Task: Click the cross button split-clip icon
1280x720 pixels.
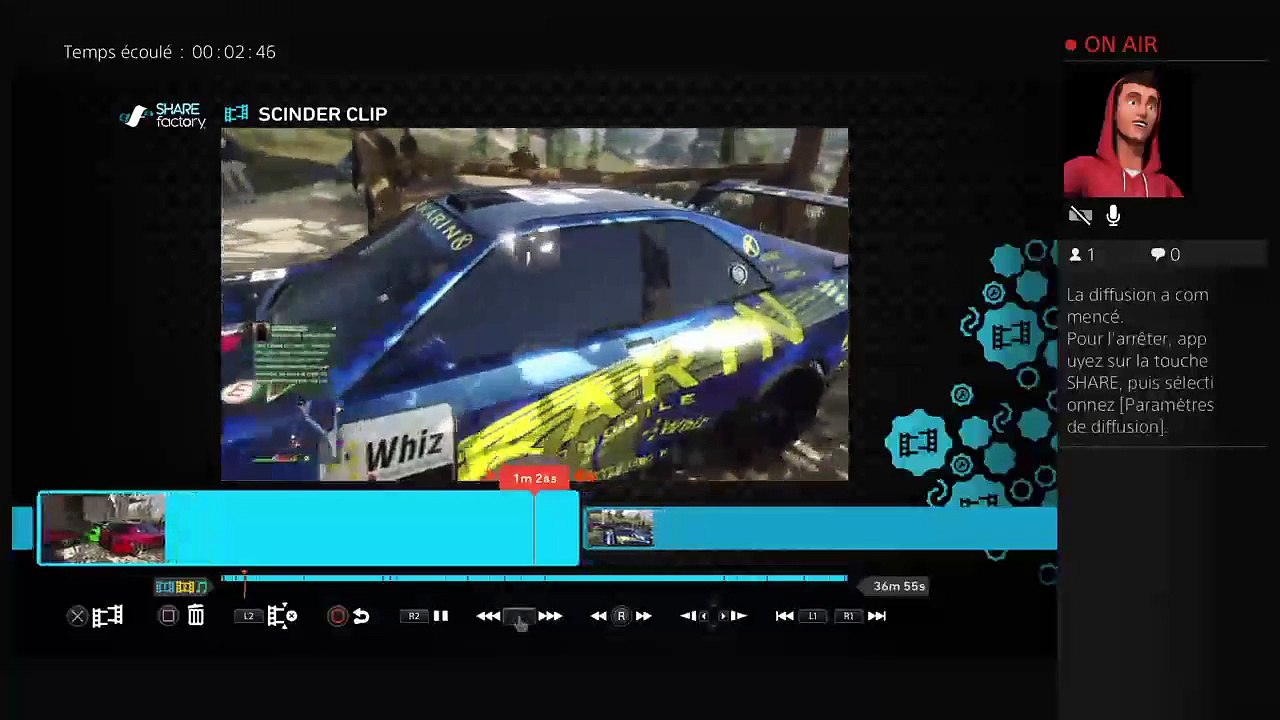Action: click(77, 617)
